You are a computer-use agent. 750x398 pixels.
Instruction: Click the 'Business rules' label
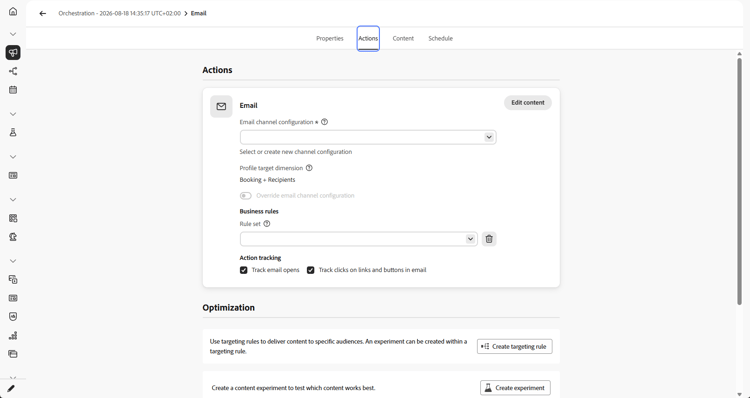(259, 211)
